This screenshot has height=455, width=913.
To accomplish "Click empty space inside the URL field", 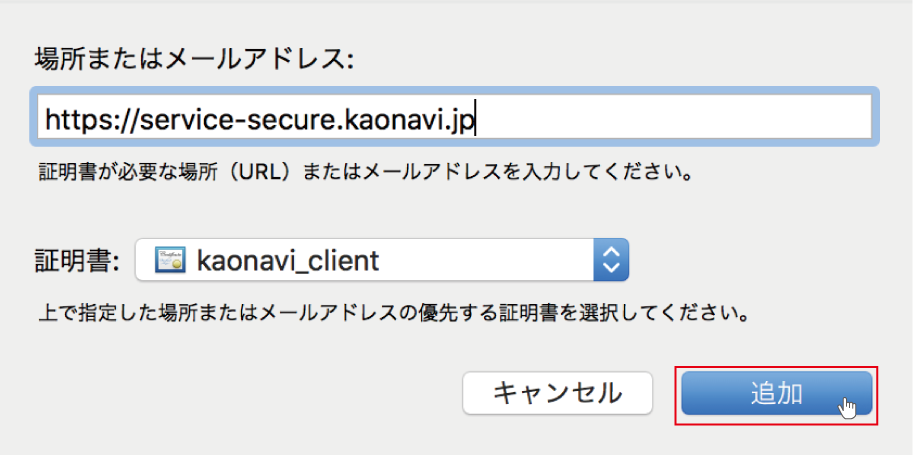I will 670,117.
